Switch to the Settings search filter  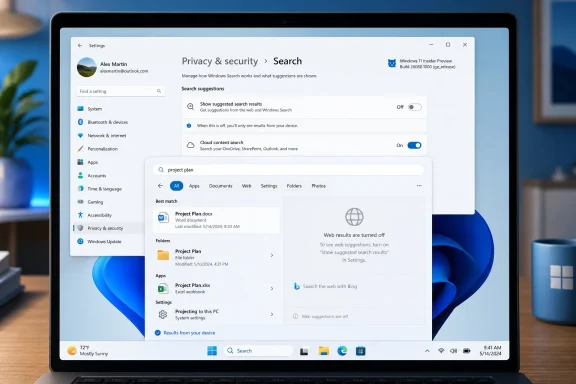[269, 186]
